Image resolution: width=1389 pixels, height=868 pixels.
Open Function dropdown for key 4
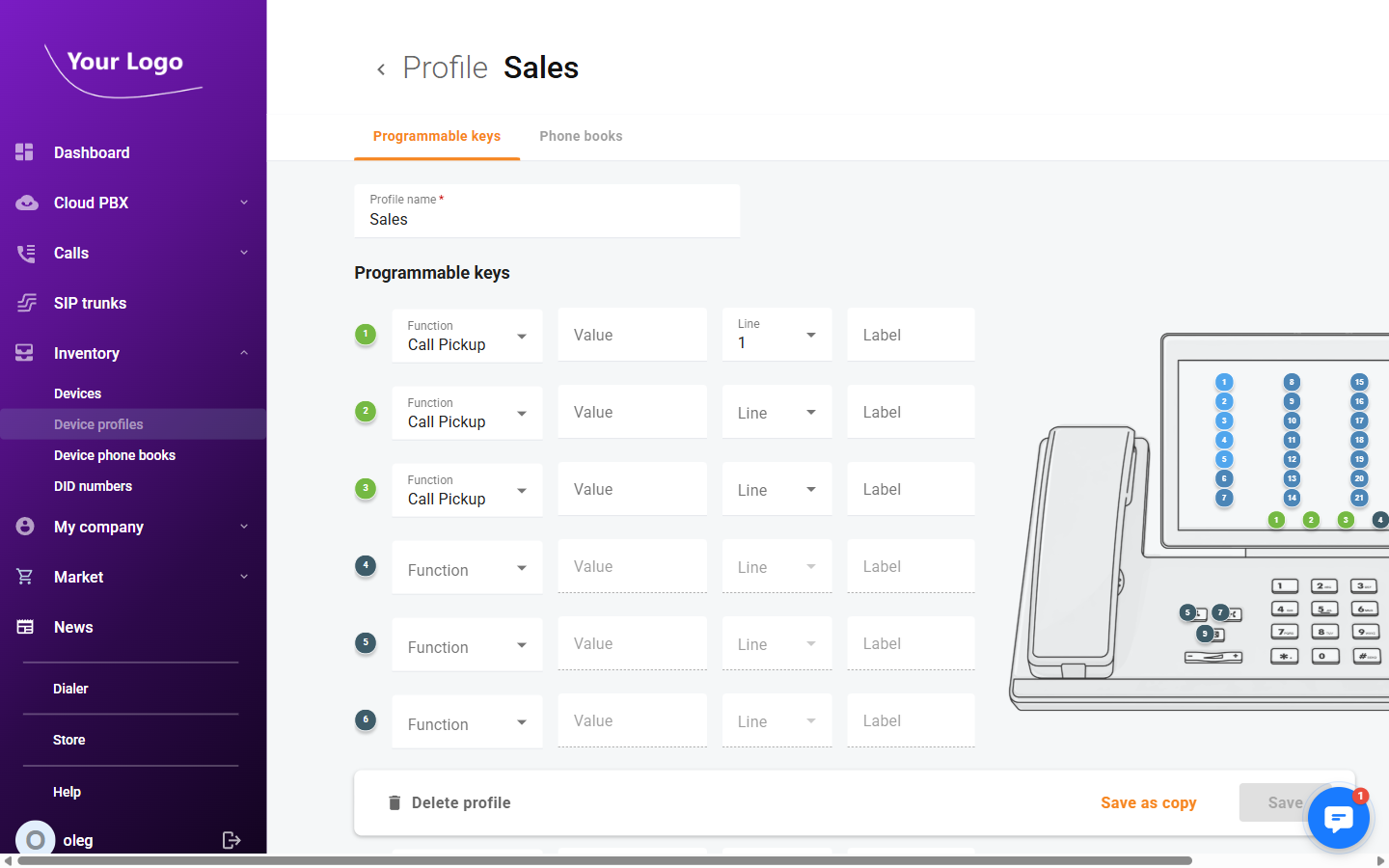click(x=467, y=569)
